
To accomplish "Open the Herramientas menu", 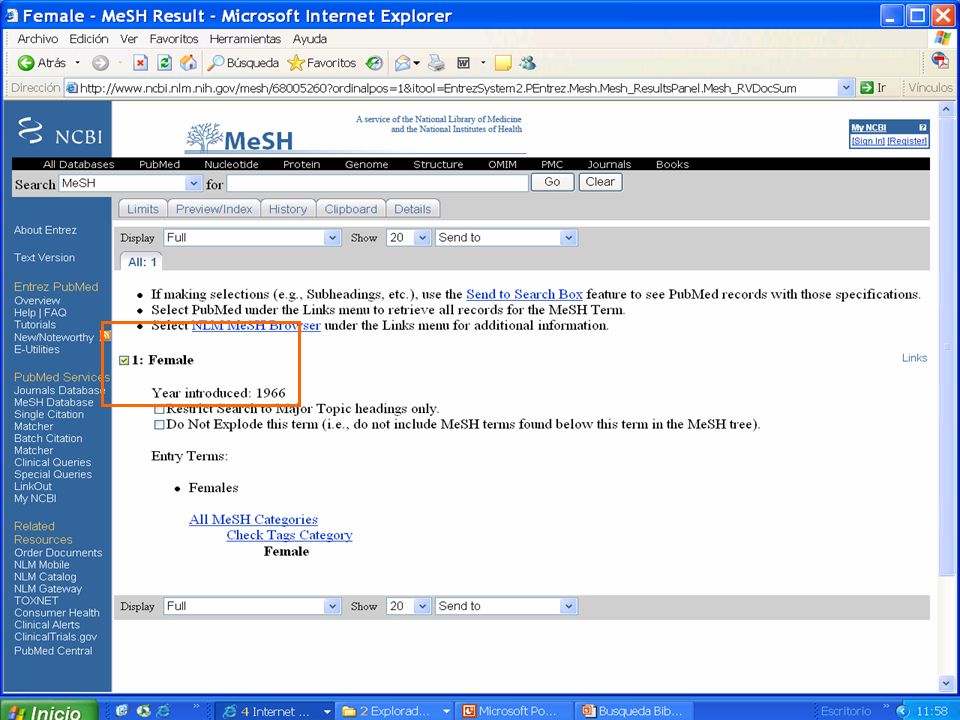I will (x=245, y=39).
